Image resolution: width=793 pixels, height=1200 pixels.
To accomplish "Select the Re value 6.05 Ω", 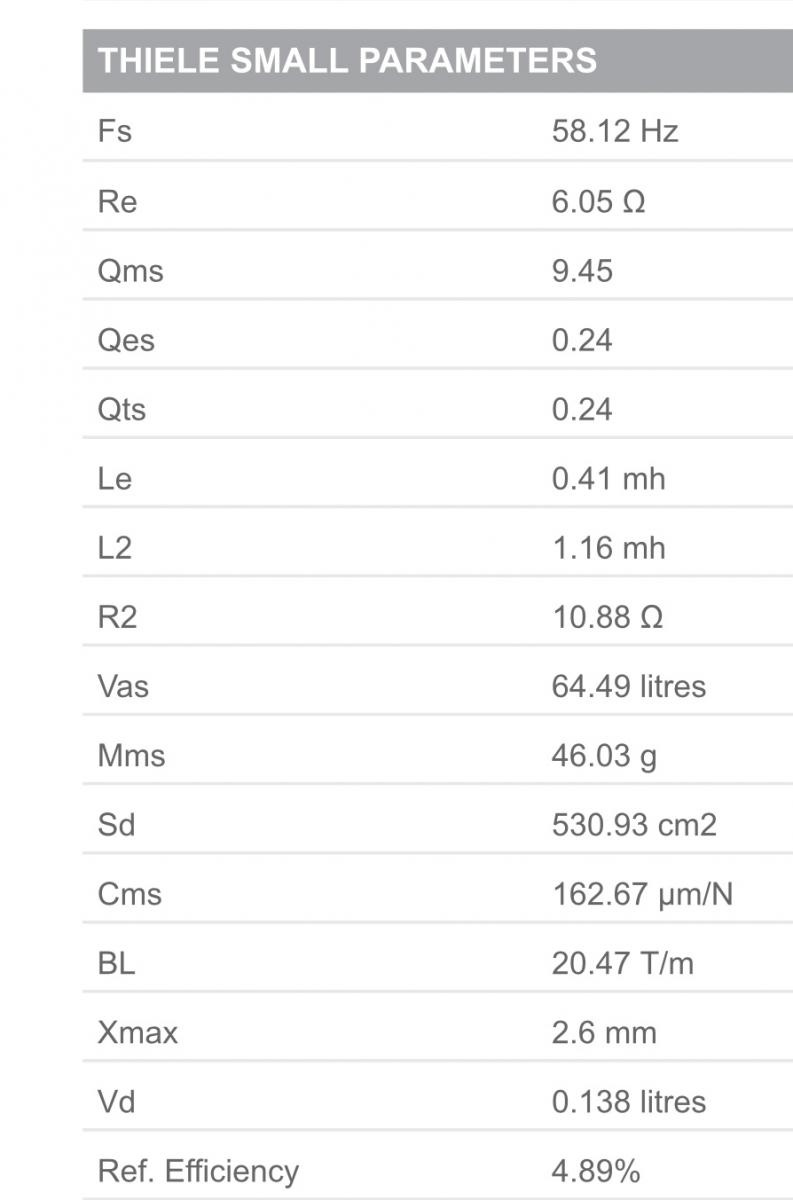I will 598,202.
